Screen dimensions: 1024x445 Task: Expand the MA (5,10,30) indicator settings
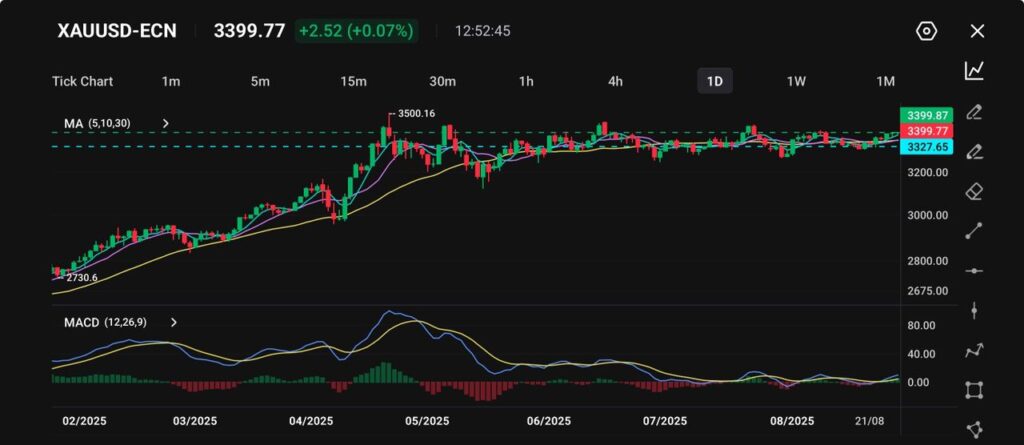tap(166, 124)
